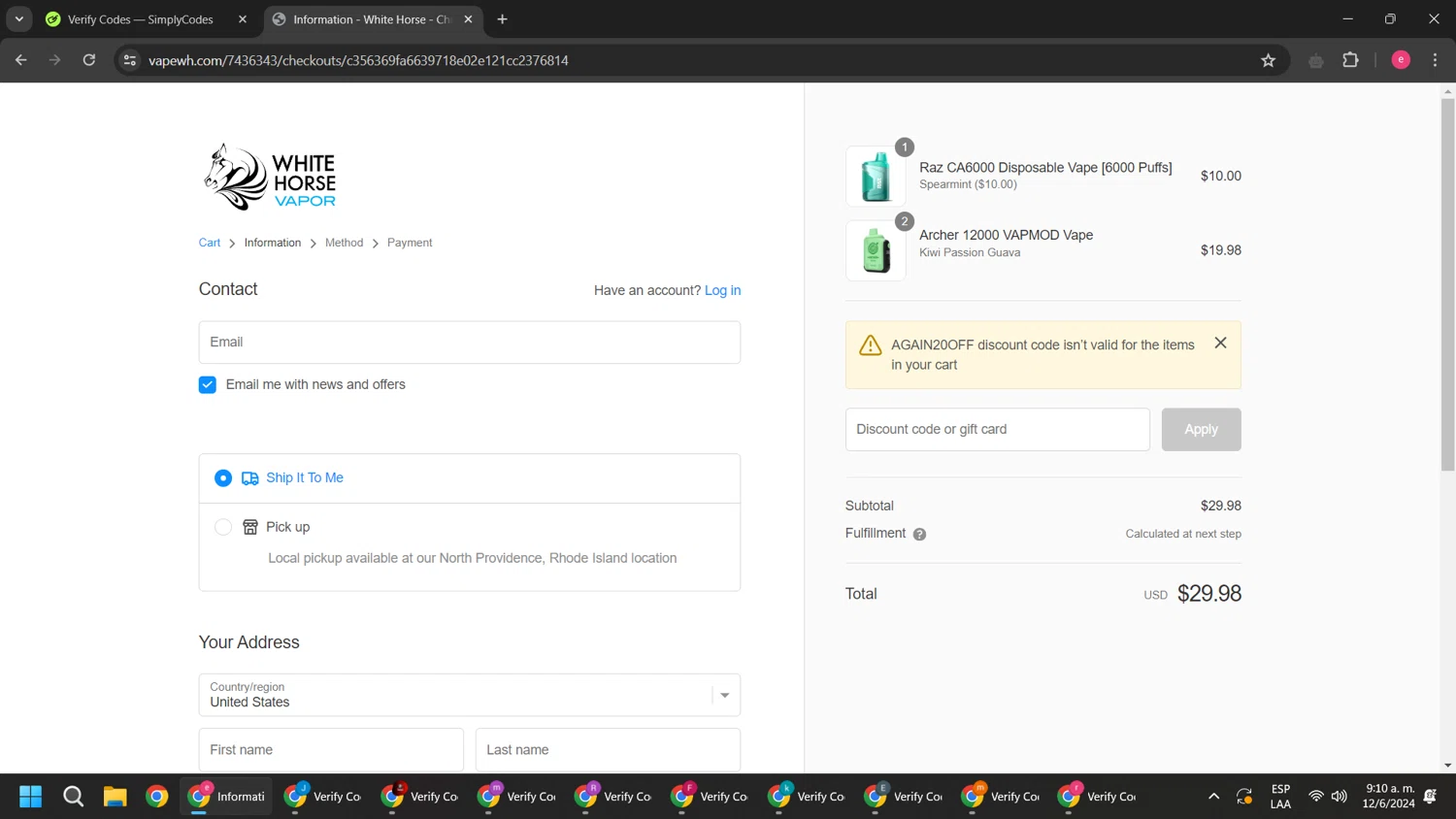Reload the page using the refresh icon
Image resolution: width=1456 pixels, height=819 pixels.
click(x=89, y=60)
